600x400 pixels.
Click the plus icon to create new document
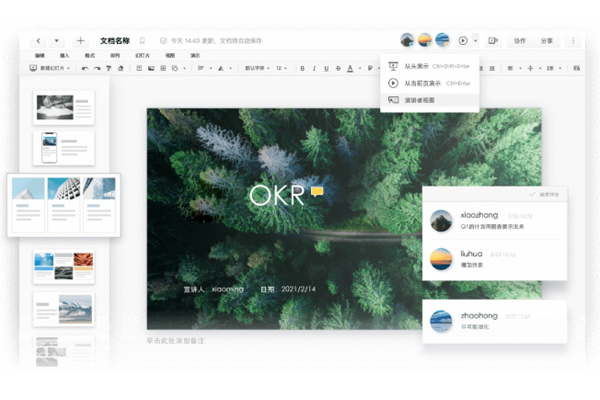coord(80,41)
